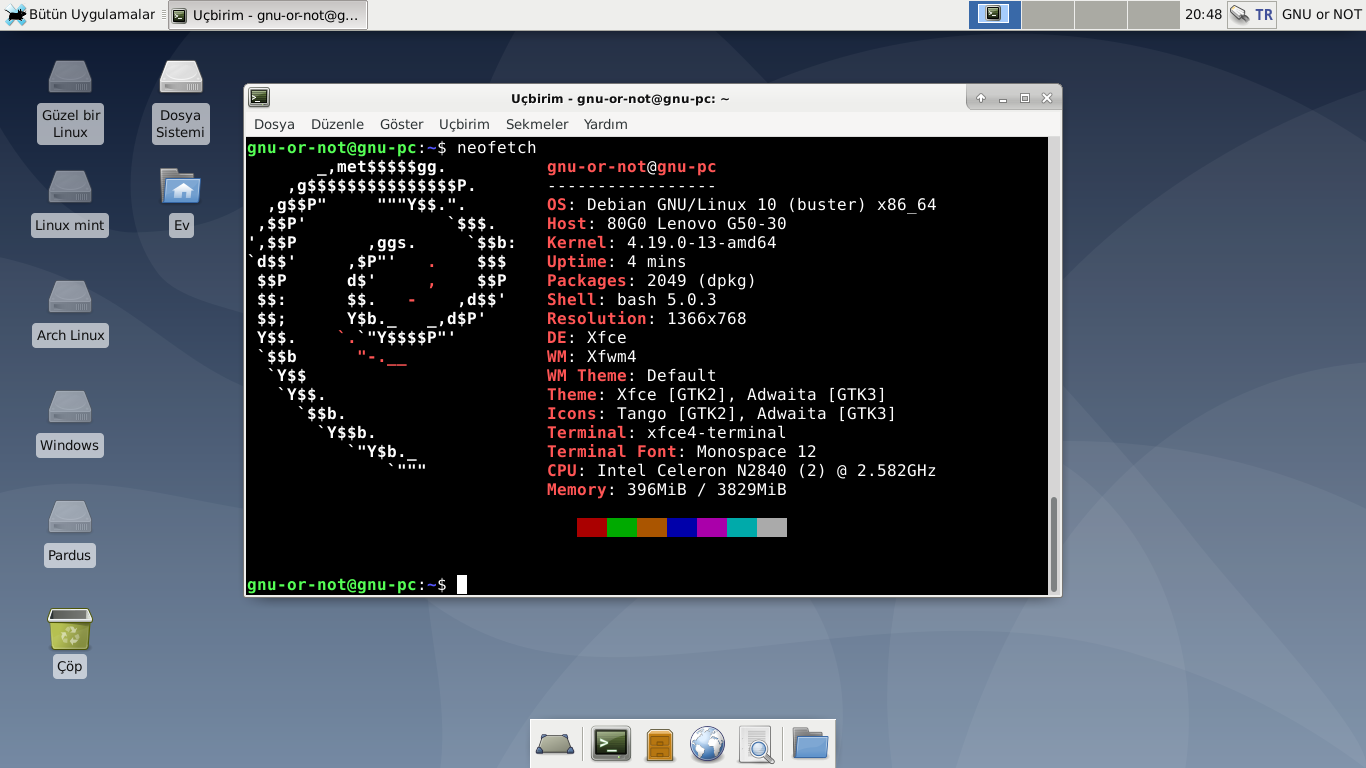This screenshot has width=1366, height=768.
Task: Open the Ev home folder icon
Action: click(181, 187)
